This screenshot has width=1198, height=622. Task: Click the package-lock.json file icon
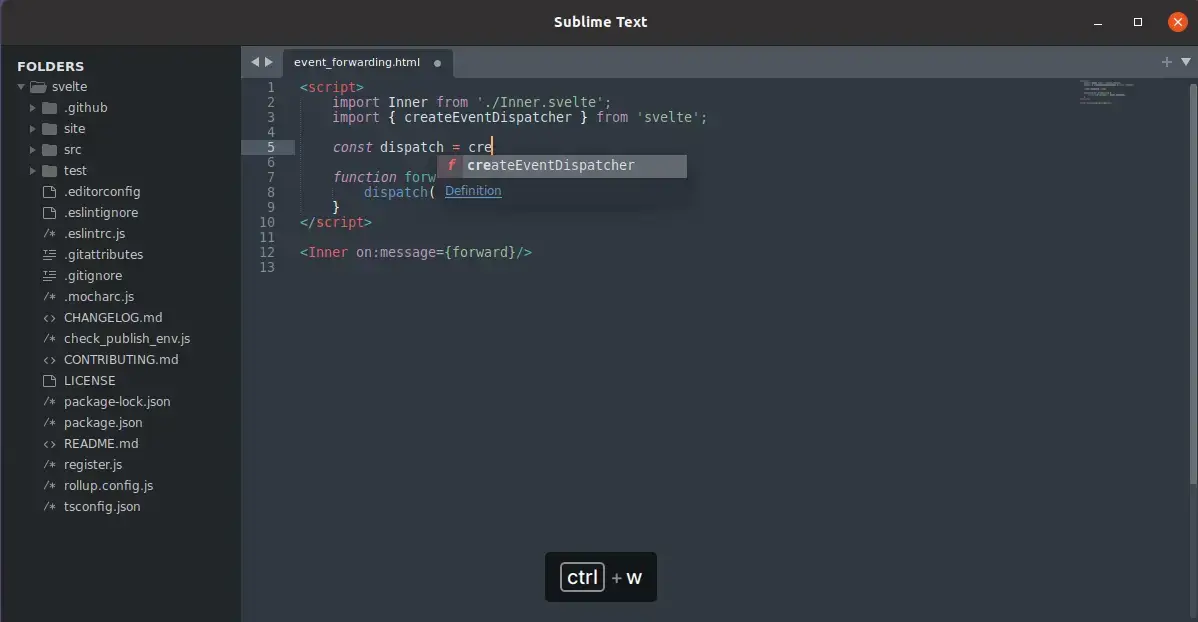[50, 402]
